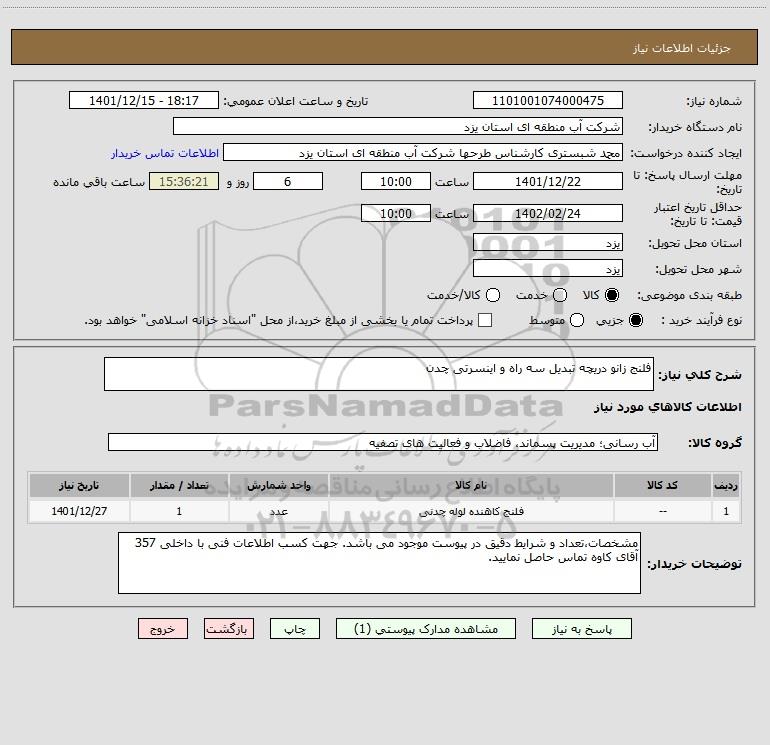The height and width of the screenshot is (745, 770).
Task: Click the بازگشت back button
Action: pyautogui.click(x=229, y=629)
